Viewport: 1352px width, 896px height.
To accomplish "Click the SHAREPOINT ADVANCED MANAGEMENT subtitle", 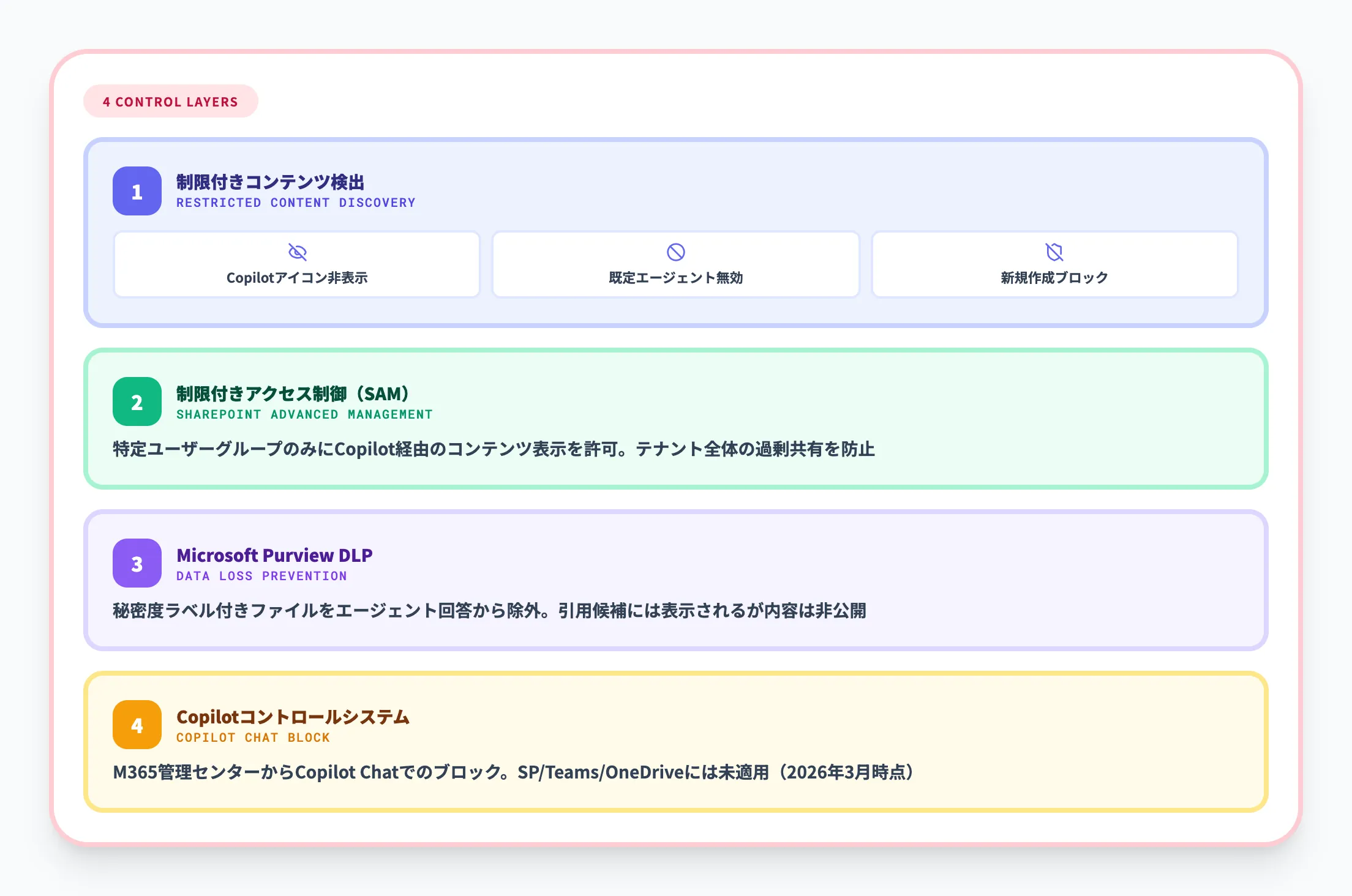I will [x=304, y=414].
